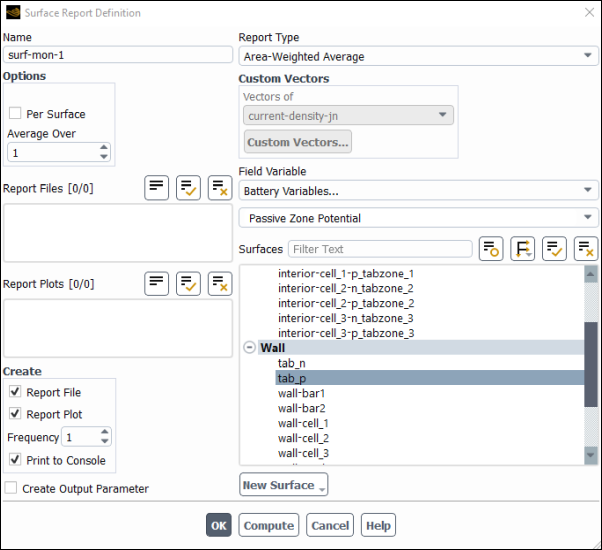This screenshot has height=550, width=602.
Task: Deselect all Surfaces with X icon
Action: 586,249
